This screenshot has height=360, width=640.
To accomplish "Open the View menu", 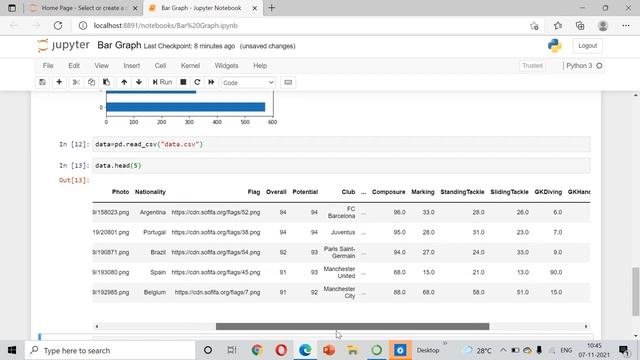I will click(102, 66).
